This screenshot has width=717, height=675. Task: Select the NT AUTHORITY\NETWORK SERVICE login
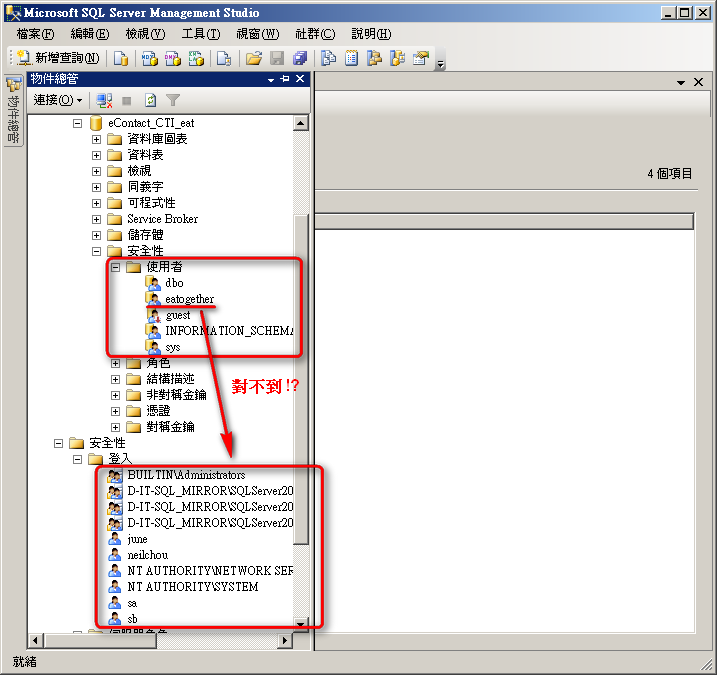click(x=210, y=571)
